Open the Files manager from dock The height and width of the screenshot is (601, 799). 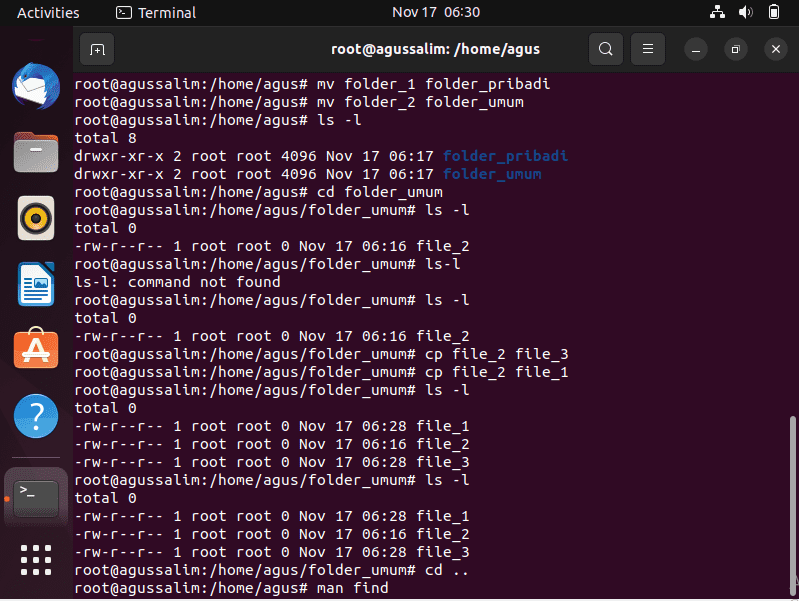coord(36,152)
